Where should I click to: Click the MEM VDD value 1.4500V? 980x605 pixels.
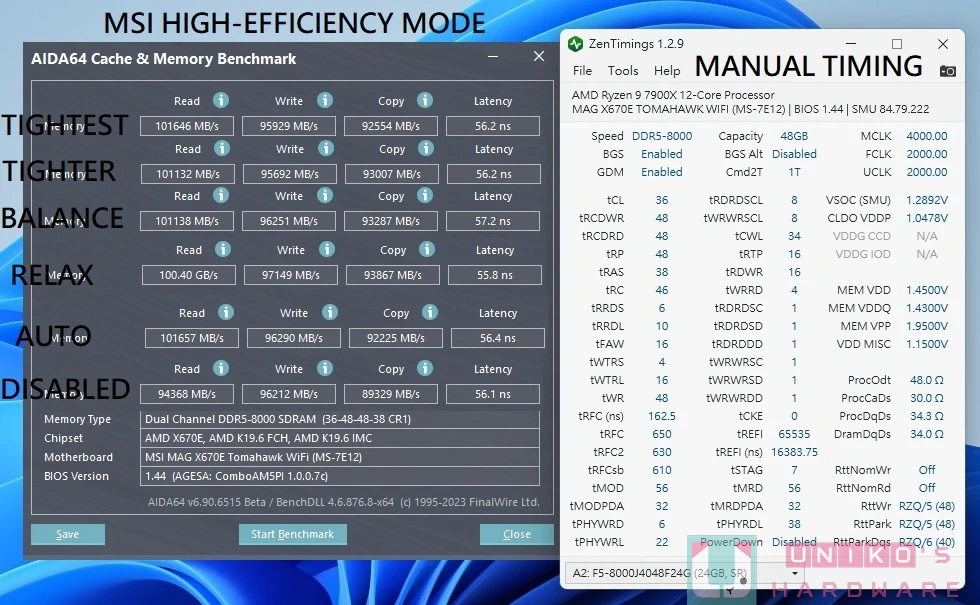[927, 290]
